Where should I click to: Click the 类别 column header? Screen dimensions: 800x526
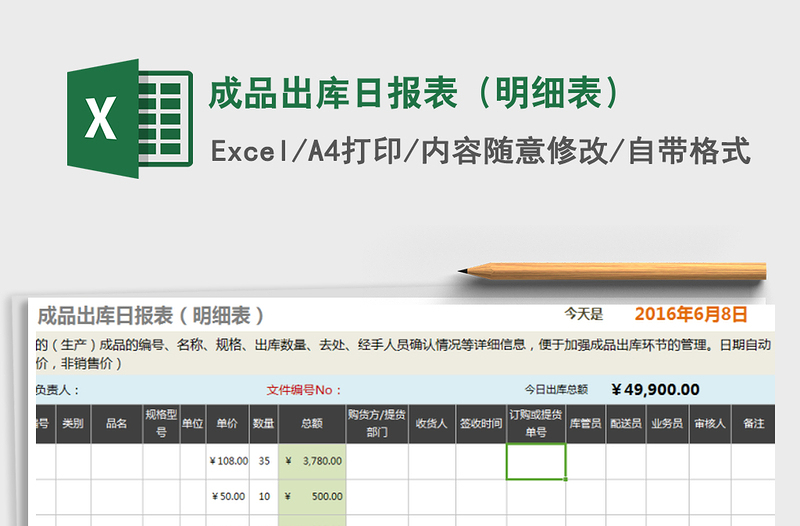73,423
